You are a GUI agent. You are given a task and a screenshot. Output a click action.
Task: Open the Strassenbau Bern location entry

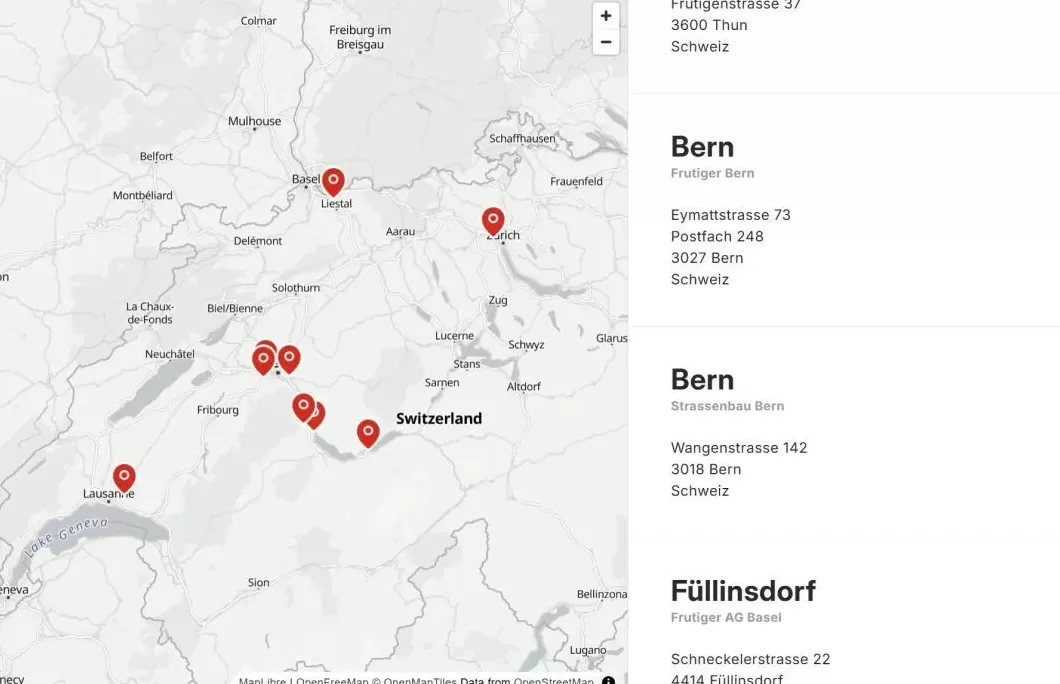tap(702, 380)
